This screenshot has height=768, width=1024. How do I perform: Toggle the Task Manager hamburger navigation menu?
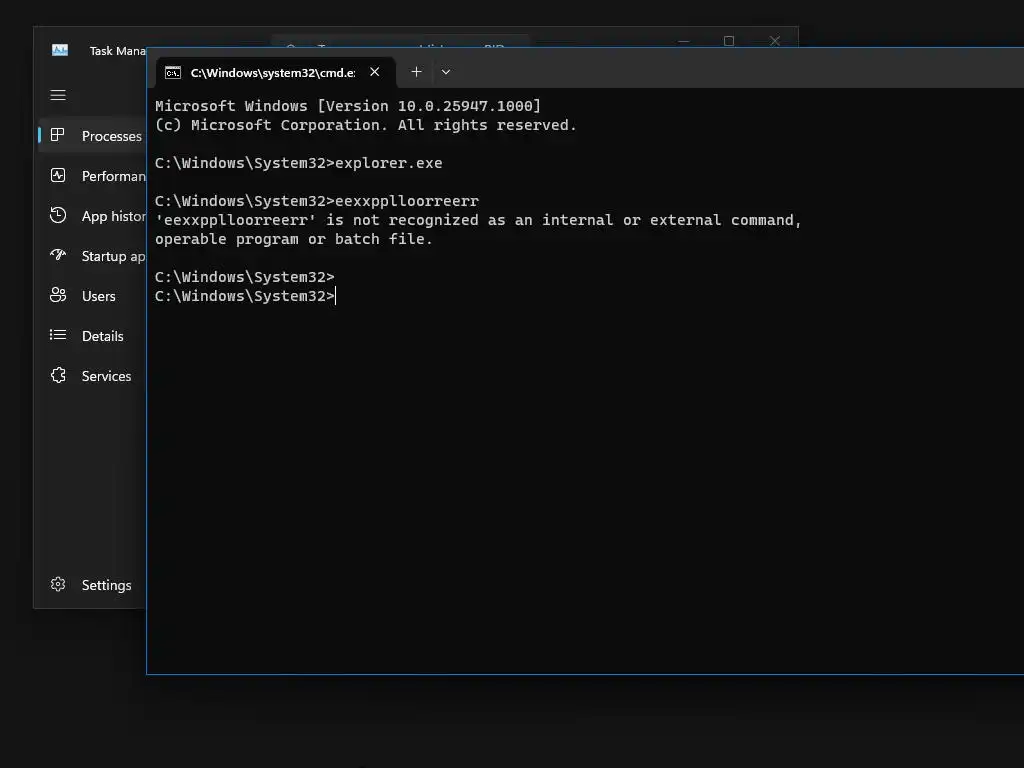click(57, 95)
